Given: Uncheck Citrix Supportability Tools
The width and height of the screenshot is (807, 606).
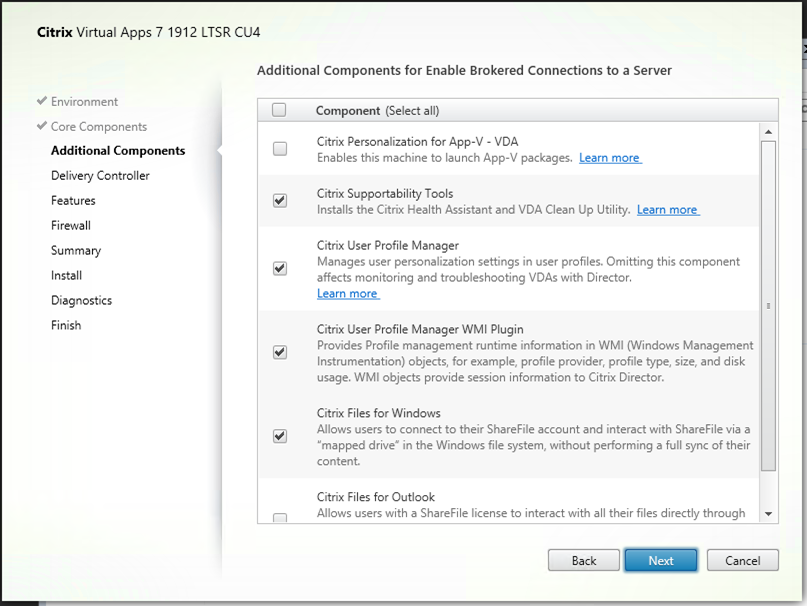Looking at the screenshot, I should [x=280, y=201].
